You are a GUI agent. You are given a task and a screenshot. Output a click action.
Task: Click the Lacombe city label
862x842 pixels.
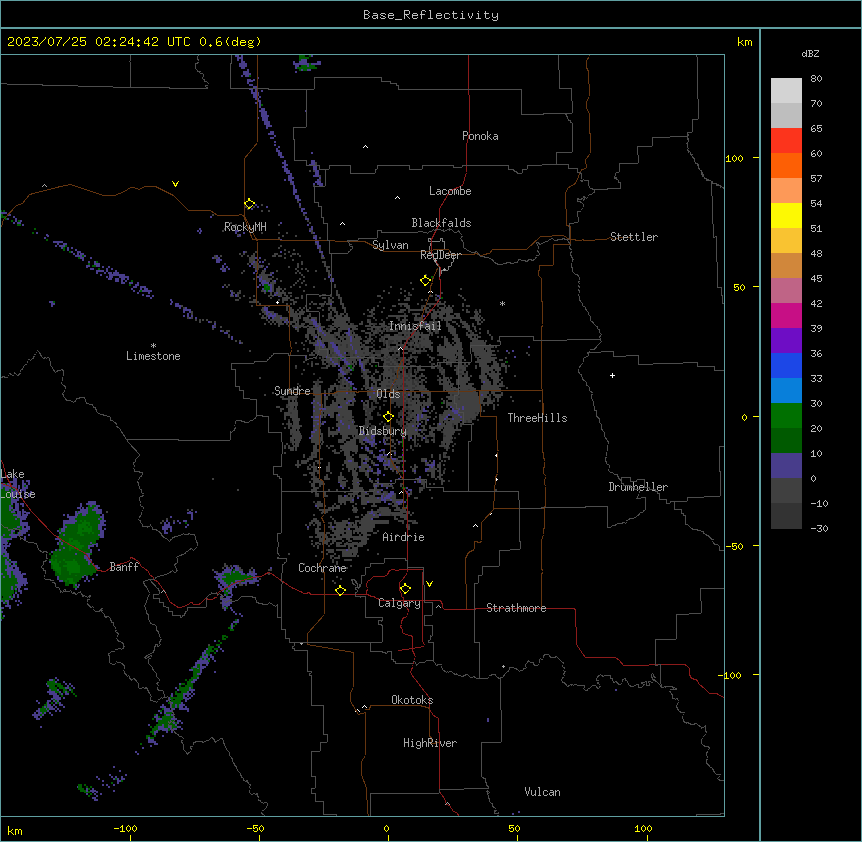click(x=450, y=191)
